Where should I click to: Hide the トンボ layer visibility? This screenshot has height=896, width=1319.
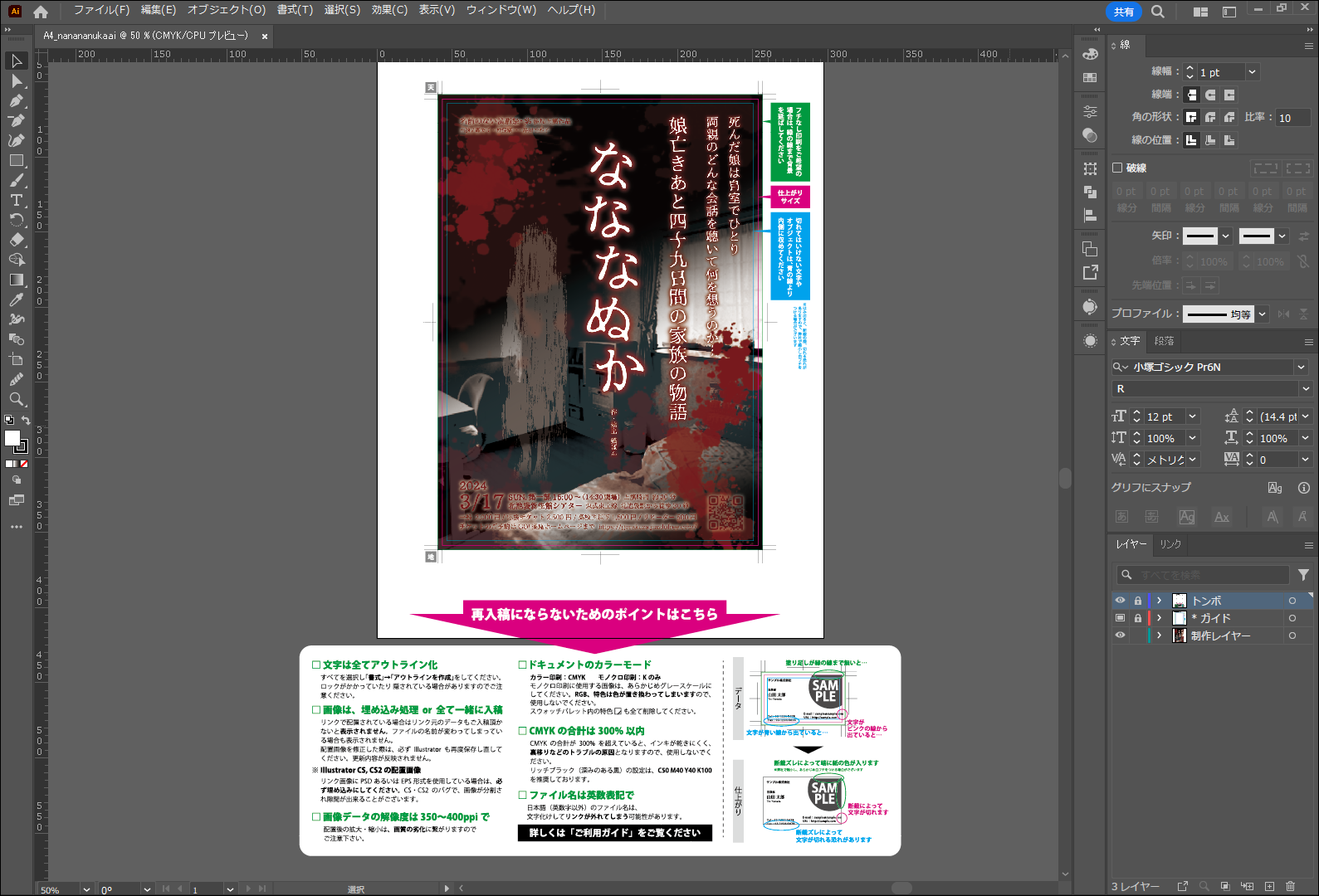click(1120, 601)
